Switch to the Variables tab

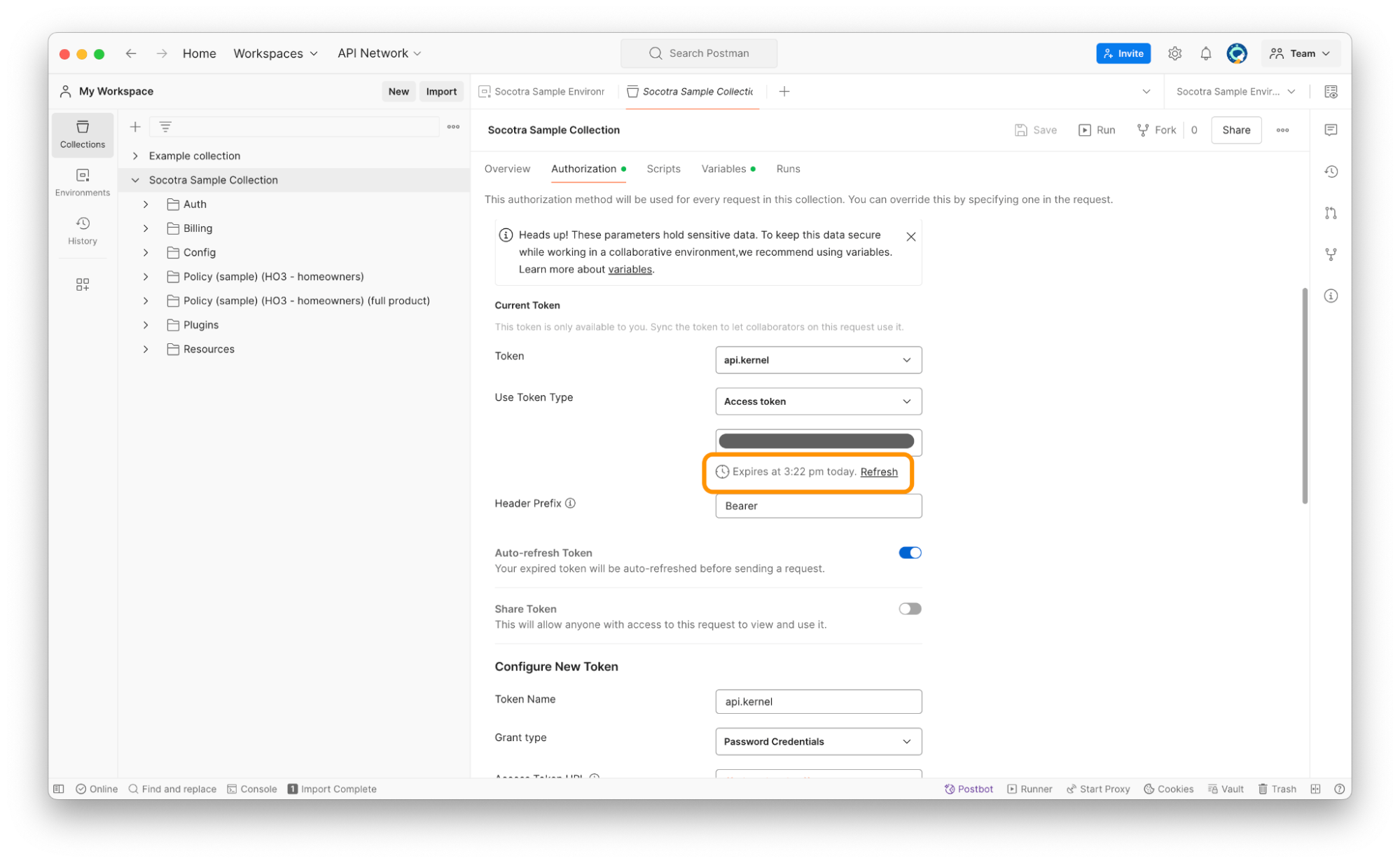click(723, 169)
